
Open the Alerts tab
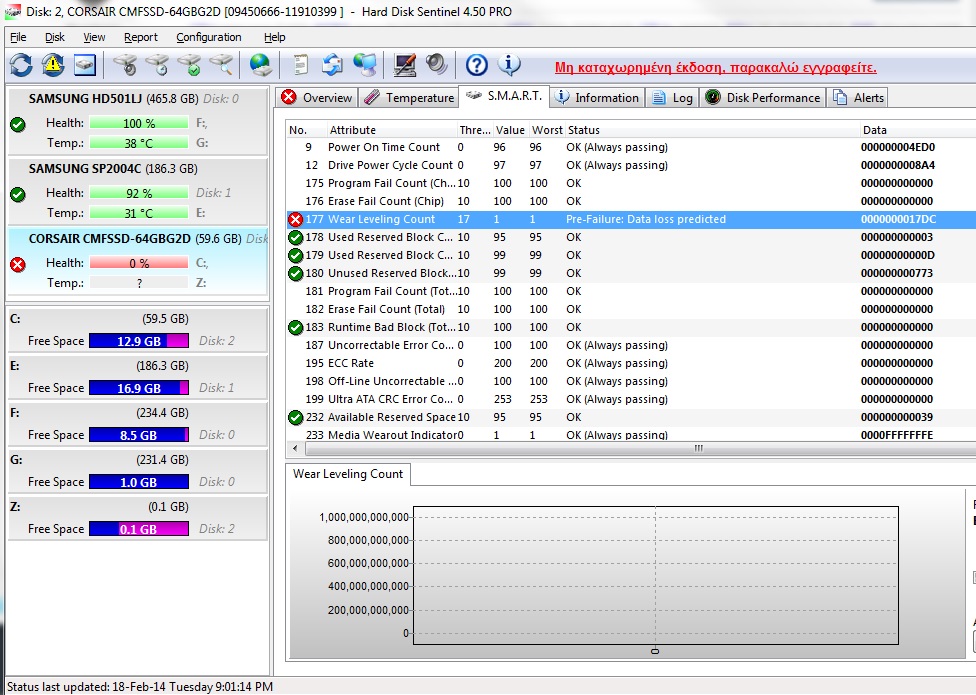click(859, 98)
